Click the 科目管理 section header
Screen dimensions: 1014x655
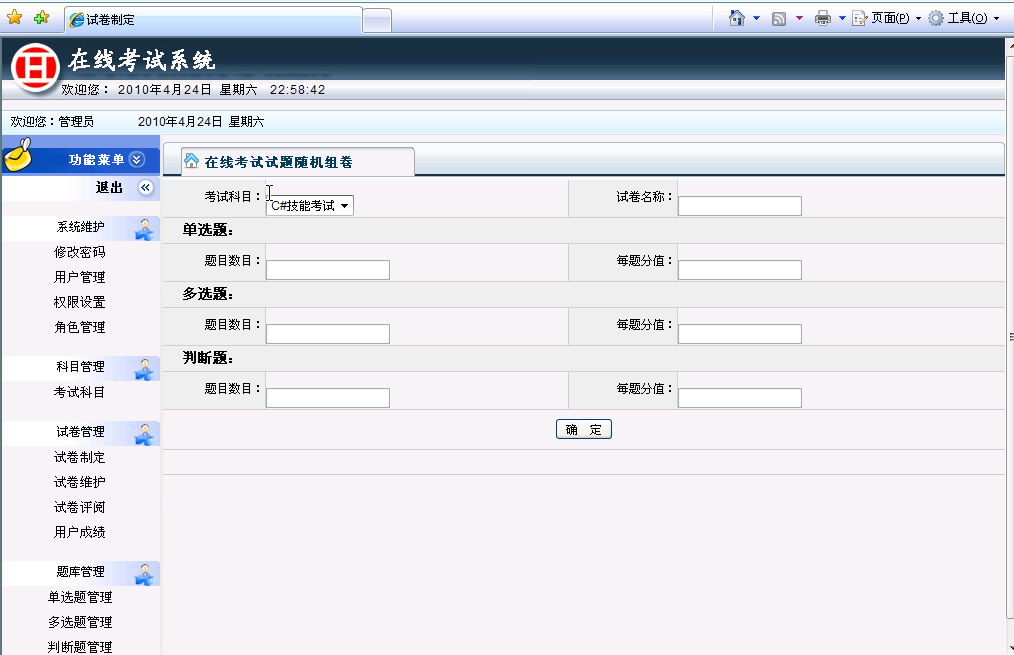coord(80,367)
